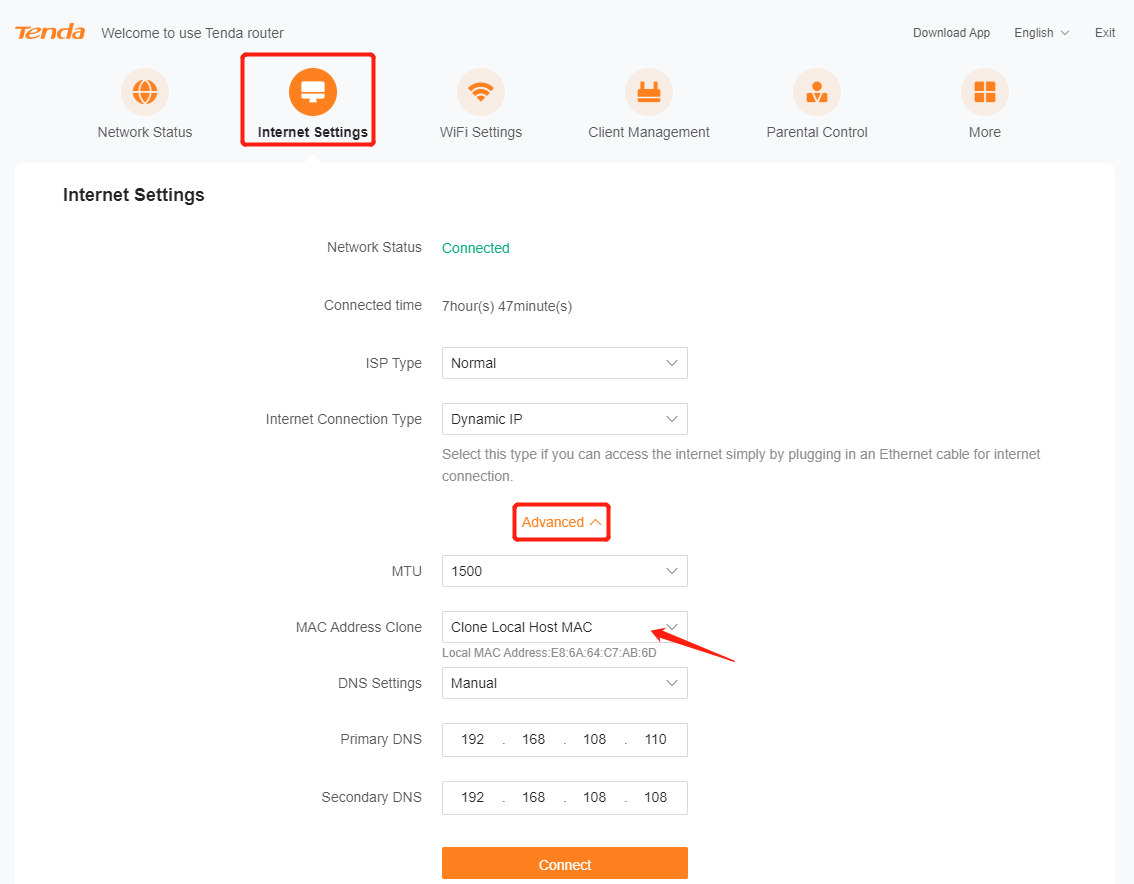The image size is (1134, 884).
Task: Change language from English dropdown
Action: pyautogui.click(x=1041, y=33)
